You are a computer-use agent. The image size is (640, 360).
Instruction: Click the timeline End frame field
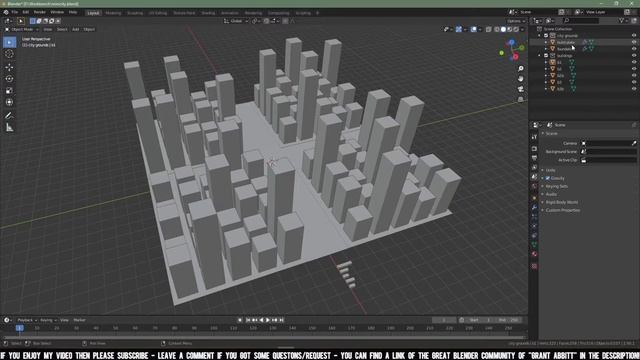pos(510,320)
